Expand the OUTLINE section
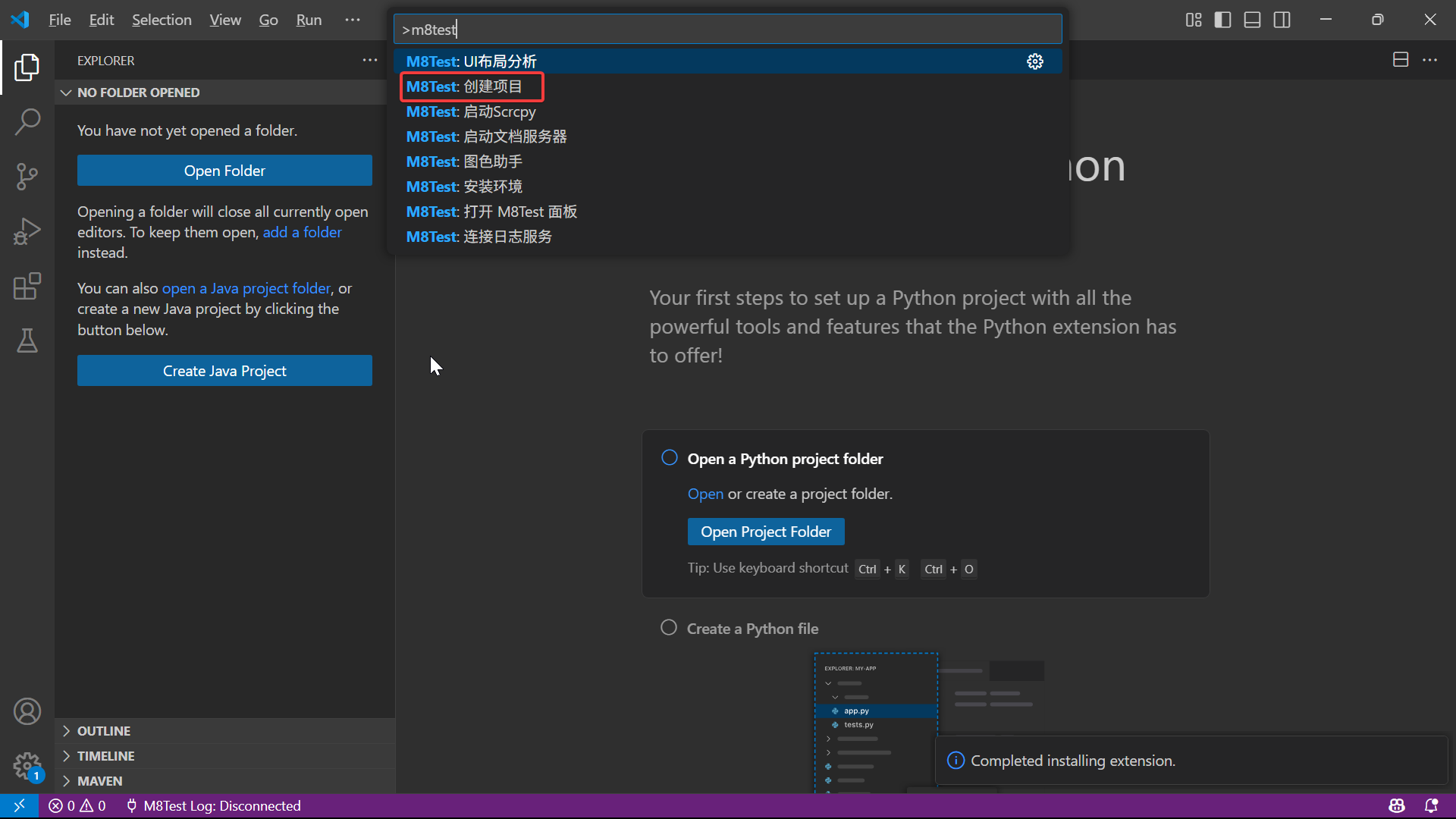 pos(104,731)
